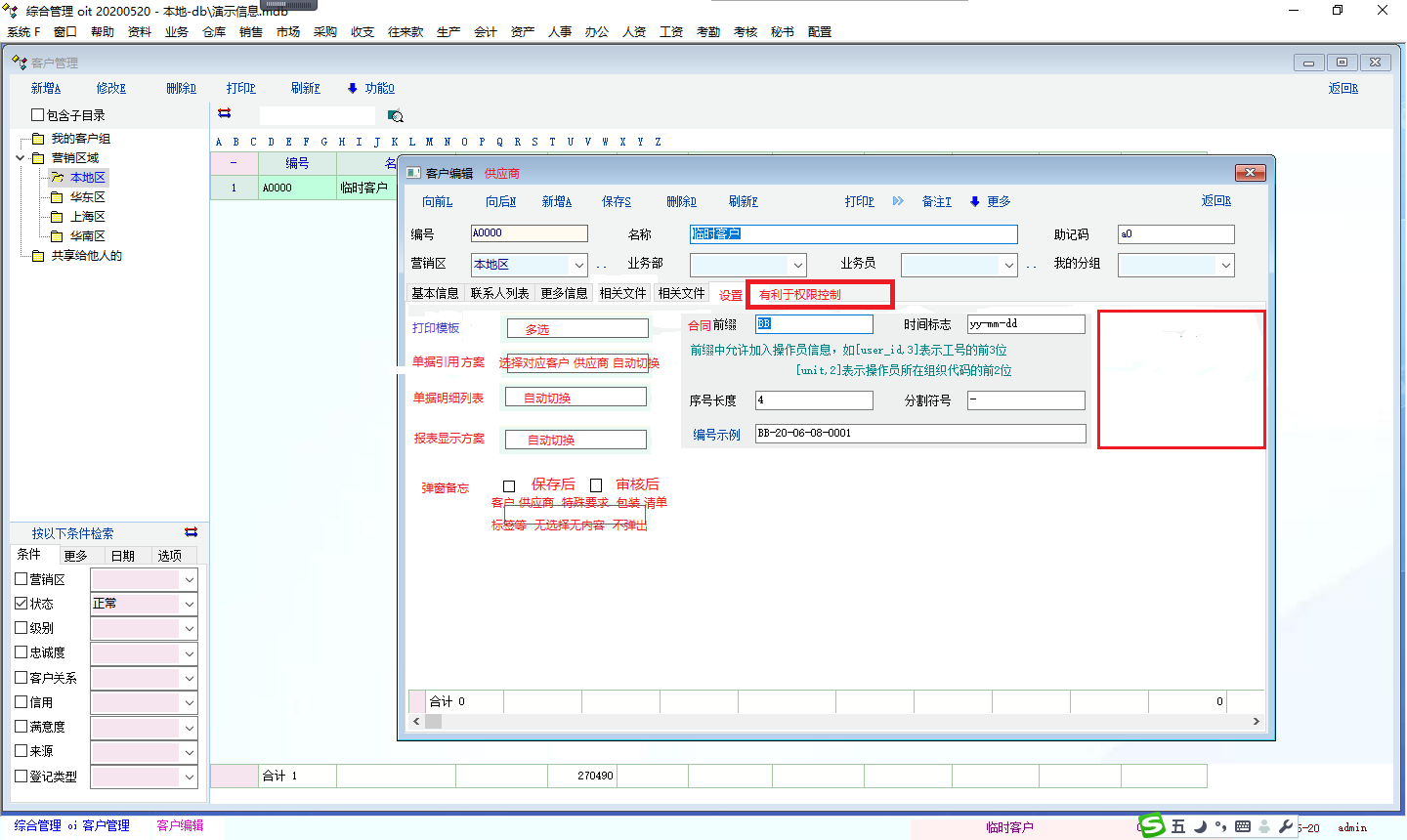Open the 营销区 dropdown in 客户编辑
The width and height of the screenshot is (1407, 840).
pyautogui.click(x=579, y=265)
